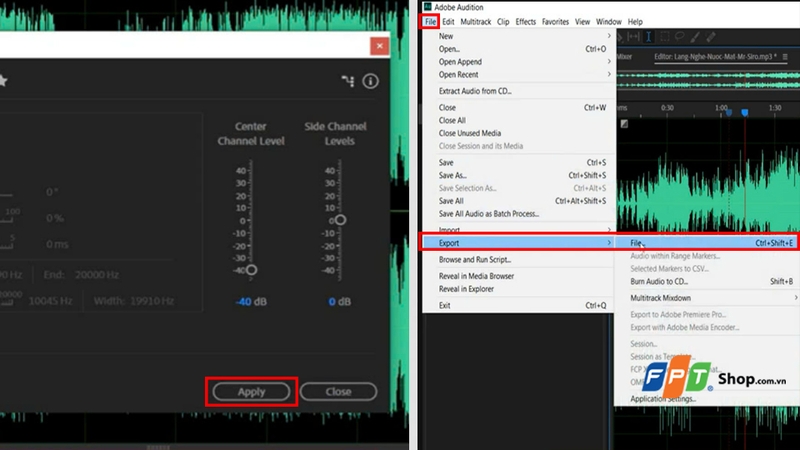Screen dimensions: 800x450
Task: Select the Lasso Selection tool
Action: tap(680, 37)
